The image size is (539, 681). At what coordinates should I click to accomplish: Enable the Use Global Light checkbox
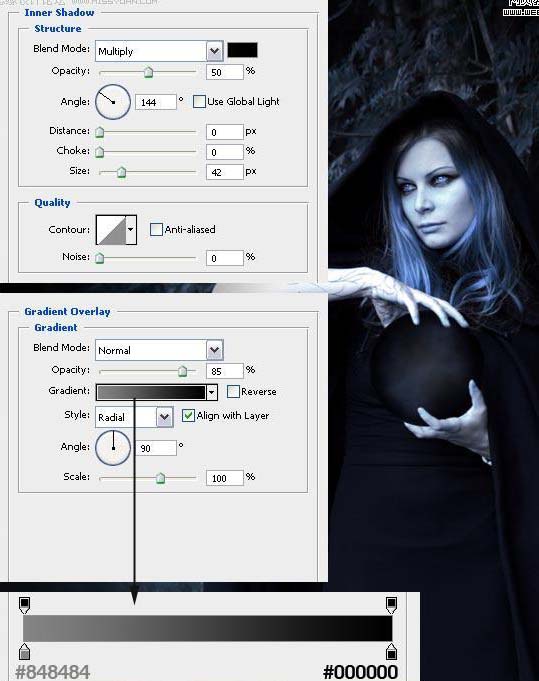pyautogui.click(x=199, y=102)
